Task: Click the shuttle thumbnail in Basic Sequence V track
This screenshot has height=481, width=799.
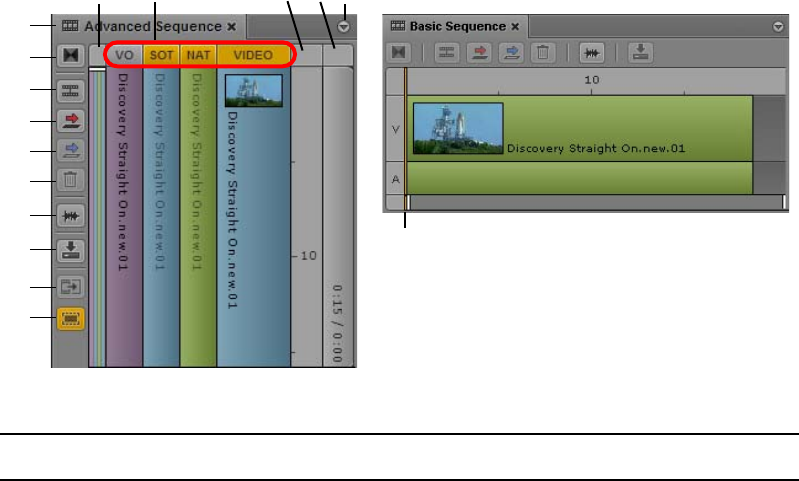Action: click(x=458, y=128)
